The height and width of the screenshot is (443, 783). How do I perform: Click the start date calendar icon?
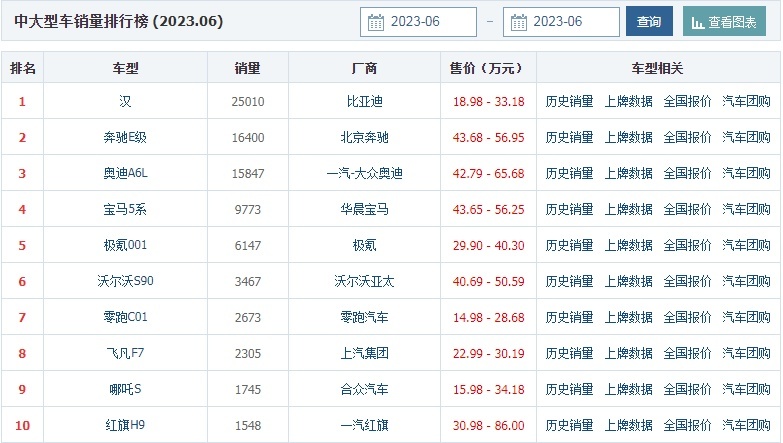[376, 22]
